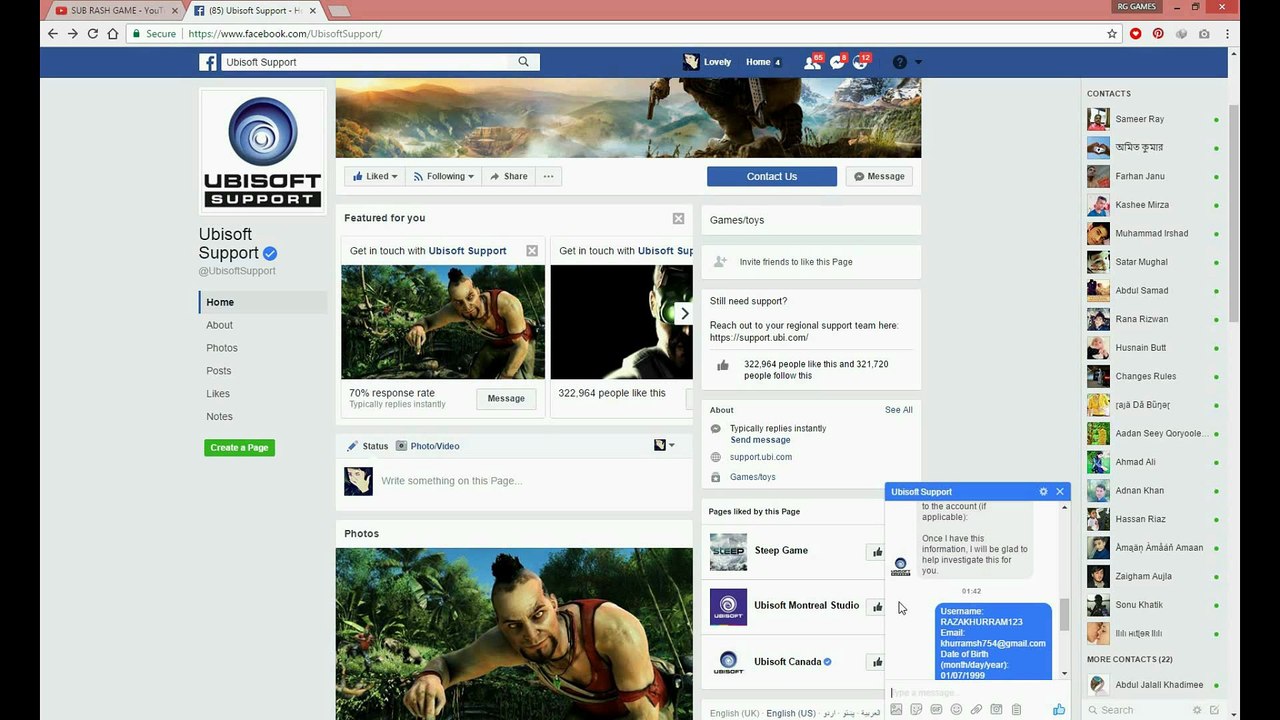Open the emoji picker in chat
The image size is (1280, 720).
click(956, 709)
